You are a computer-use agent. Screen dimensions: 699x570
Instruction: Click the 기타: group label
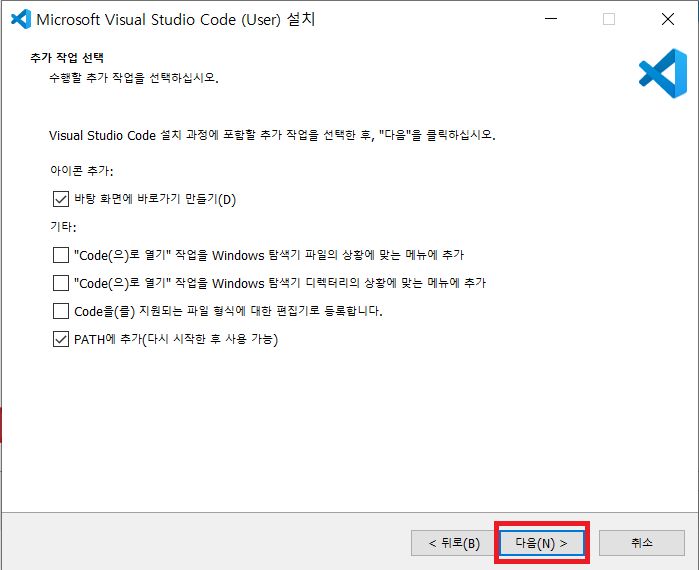tap(63, 227)
